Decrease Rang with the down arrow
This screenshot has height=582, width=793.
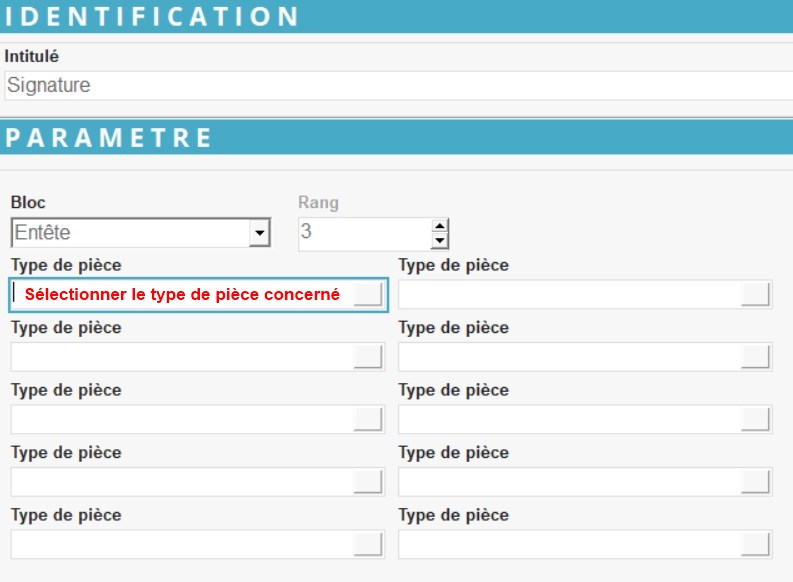pyautogui.click(x=439, y=241)
